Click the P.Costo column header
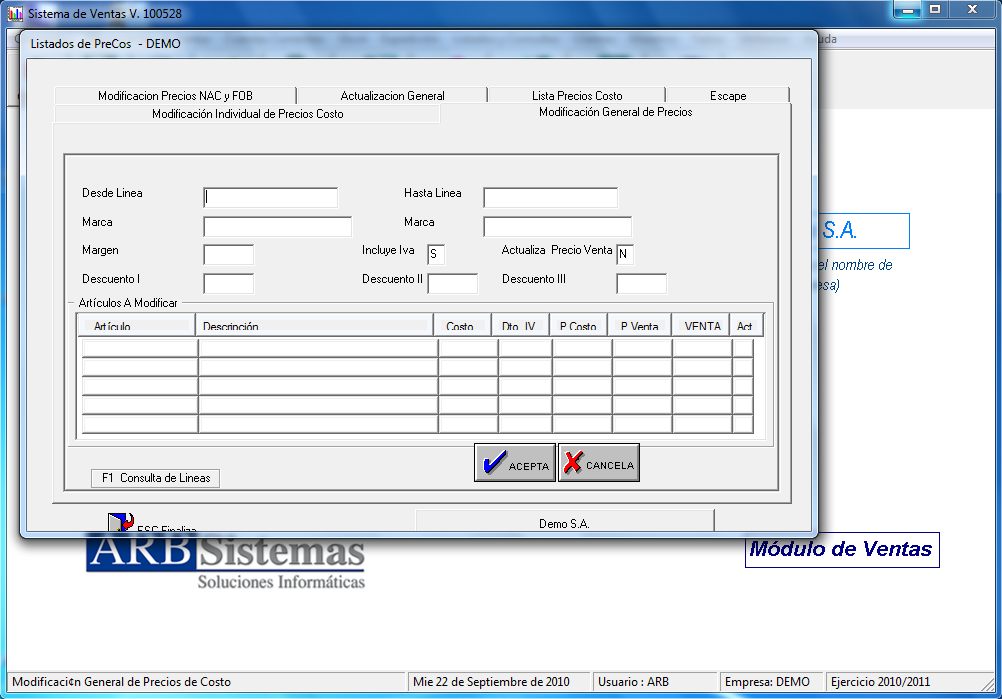Image resolution: width=1002 pixels, height=699 pixels. coord(578,326)
